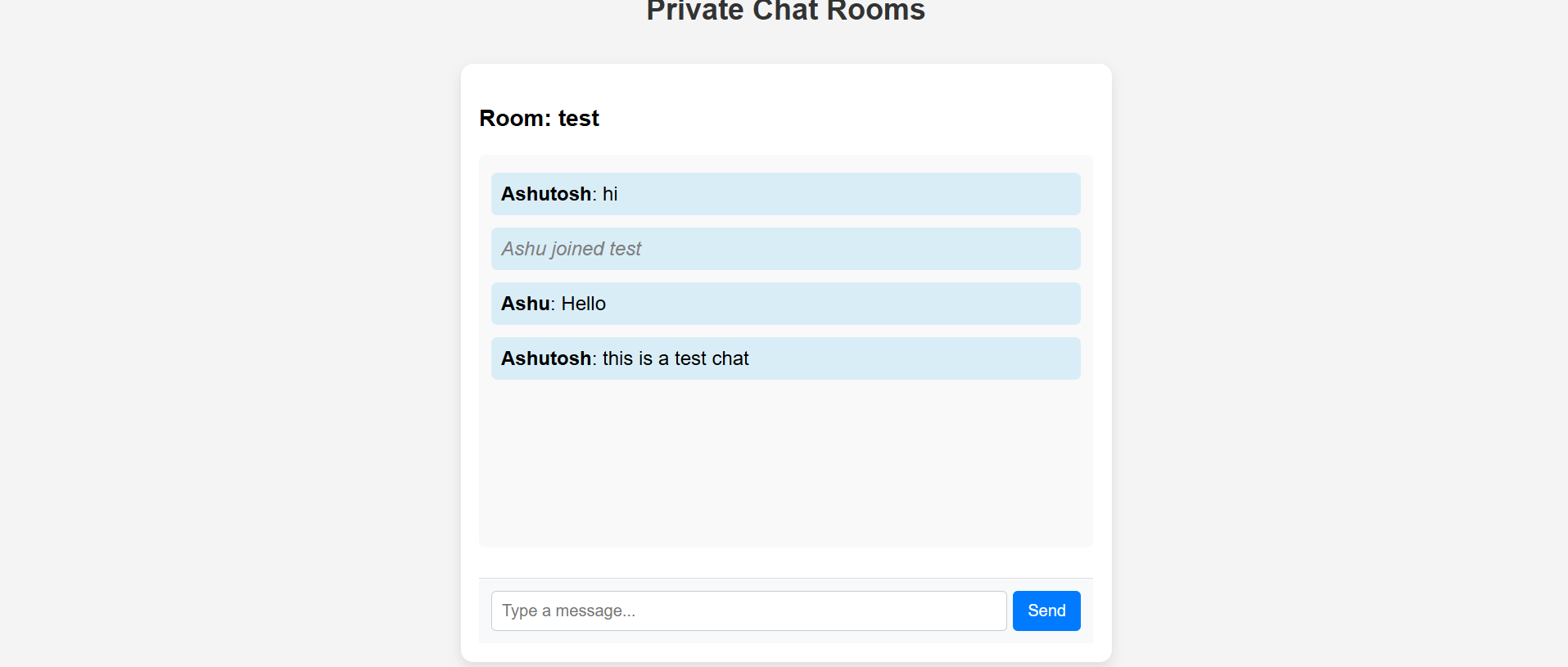
Task: Click sender name Ashutosh in the last message
Action: [x=546, y=358]
